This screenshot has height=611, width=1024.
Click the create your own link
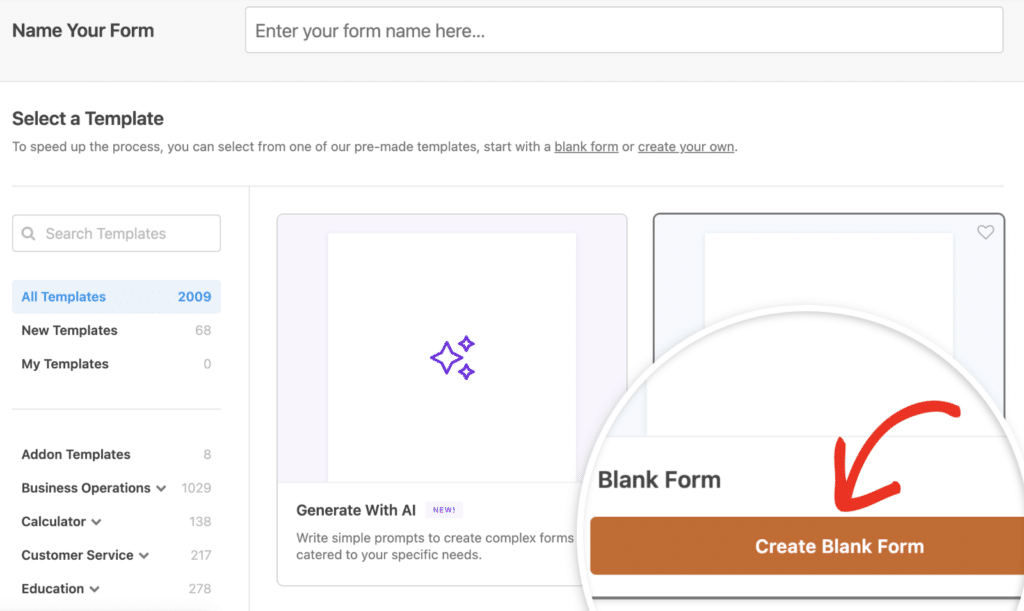tap(686, 146)
